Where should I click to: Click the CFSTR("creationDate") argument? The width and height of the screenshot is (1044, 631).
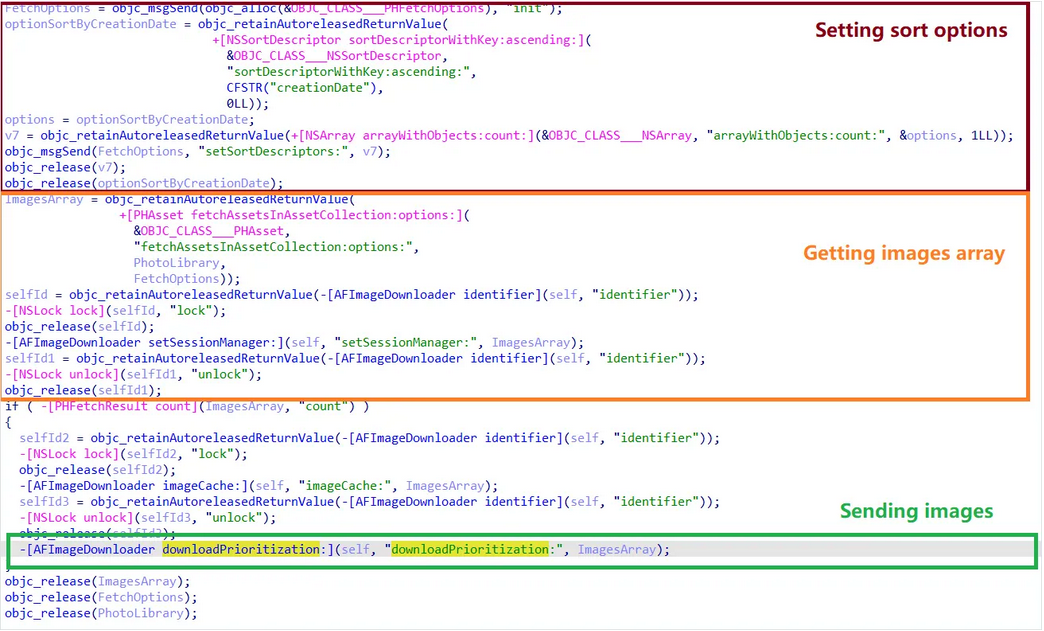coord(305,87)
